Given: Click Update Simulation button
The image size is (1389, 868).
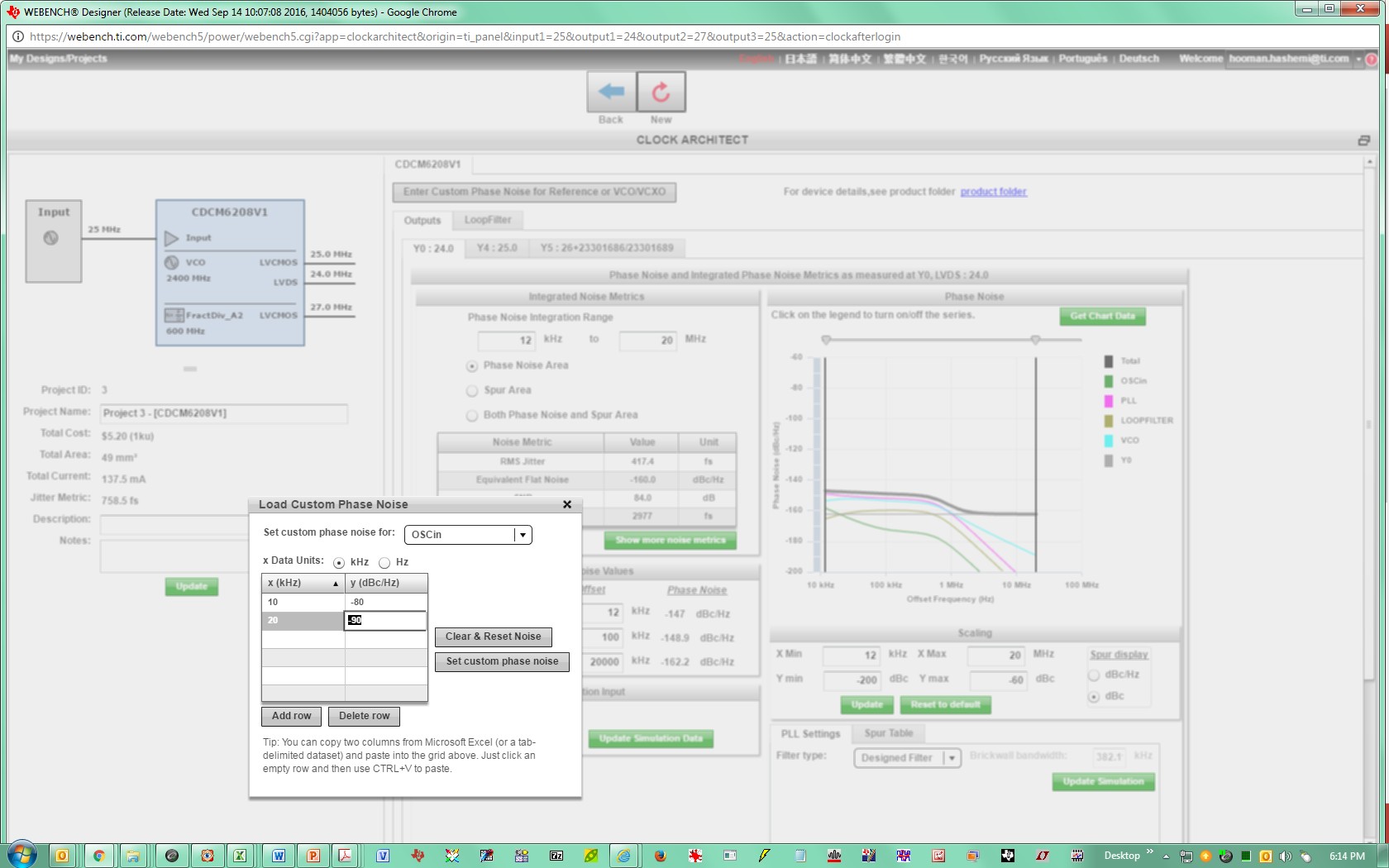Looking at the screenshot, I should tap(1103, 781).
